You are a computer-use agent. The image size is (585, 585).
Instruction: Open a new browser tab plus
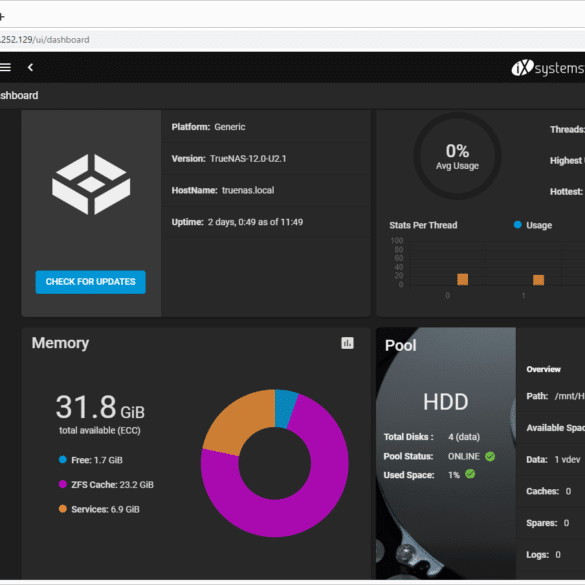[x=2, y=17]
